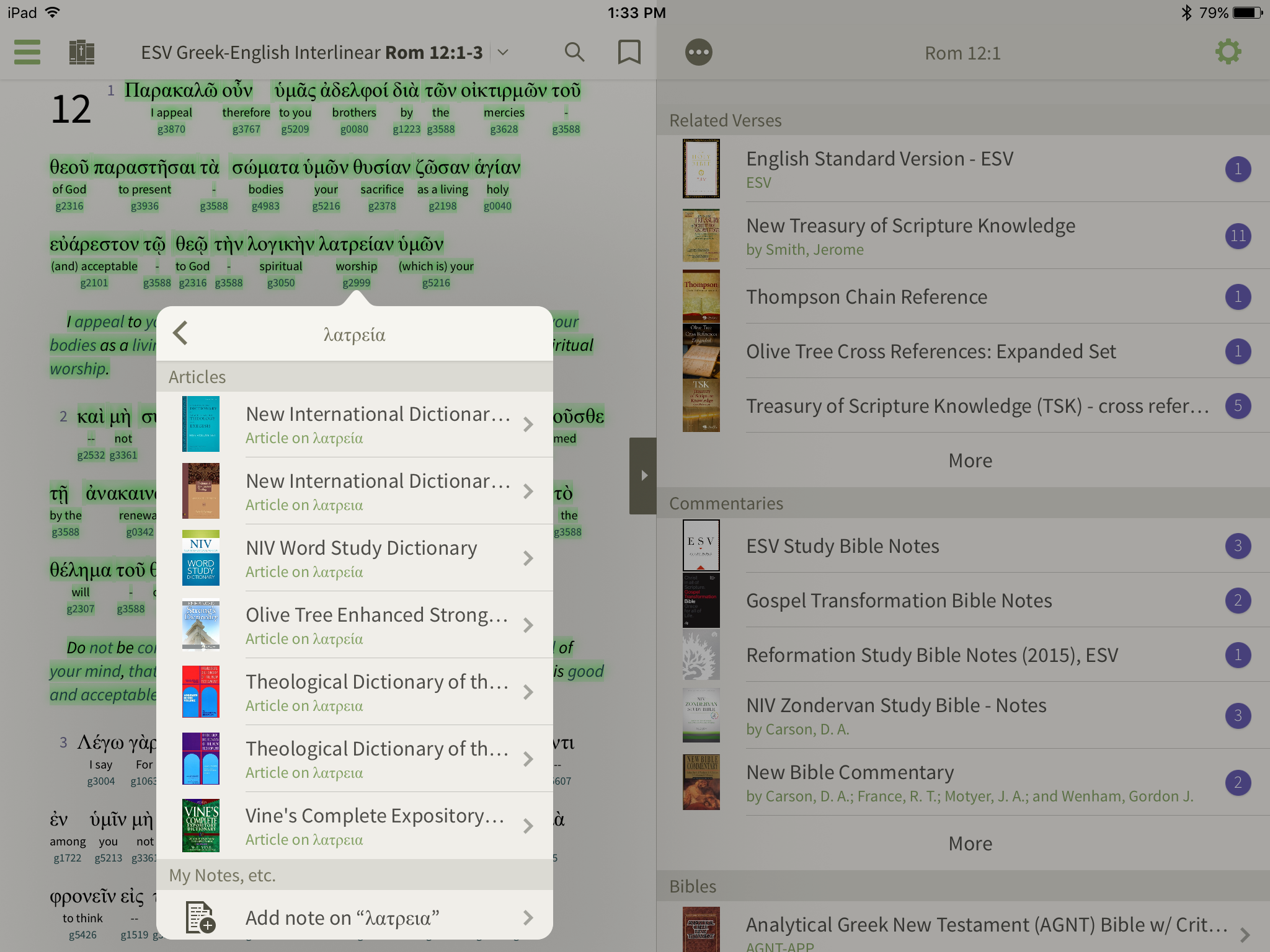The height and width of the screenshot is (952, 1270).
Task: Tap the Thompson Chain Reference cover thumbnail
Action: point(701,296)
